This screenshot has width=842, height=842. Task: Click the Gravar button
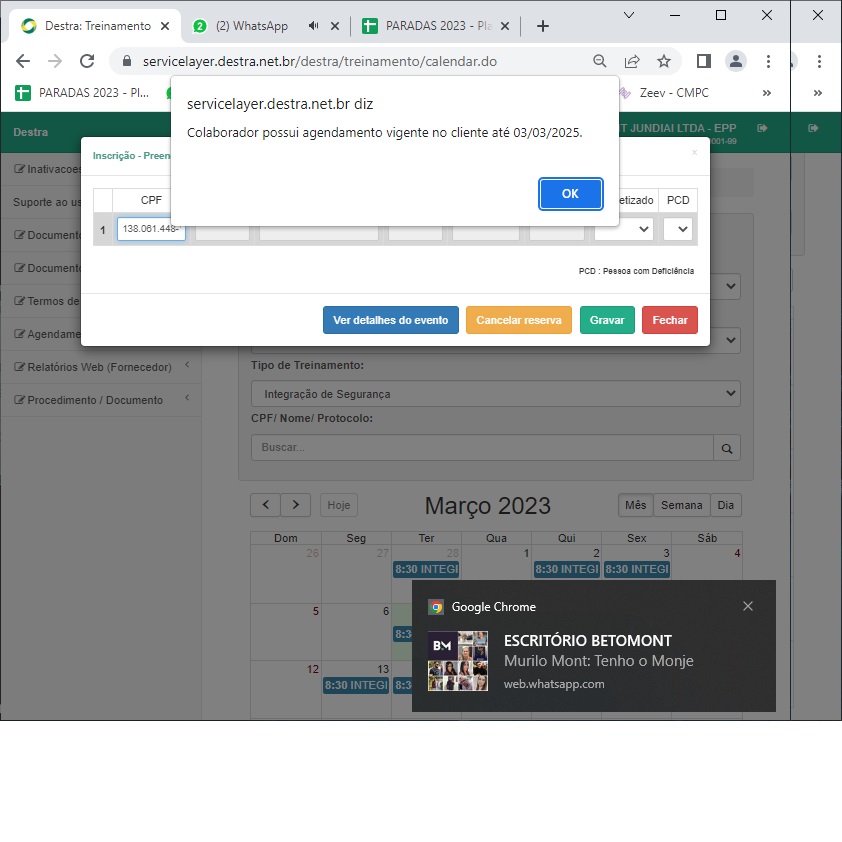click(x=607, y=320)
